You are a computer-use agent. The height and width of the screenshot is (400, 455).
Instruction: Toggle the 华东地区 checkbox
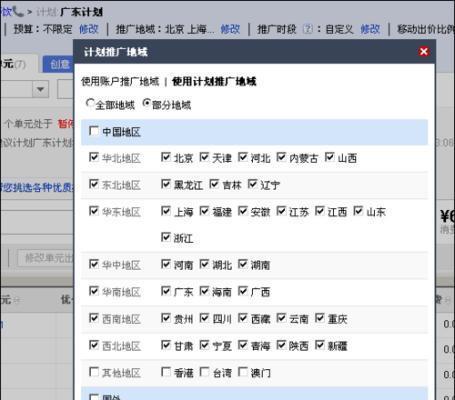(x=94, y=211)
